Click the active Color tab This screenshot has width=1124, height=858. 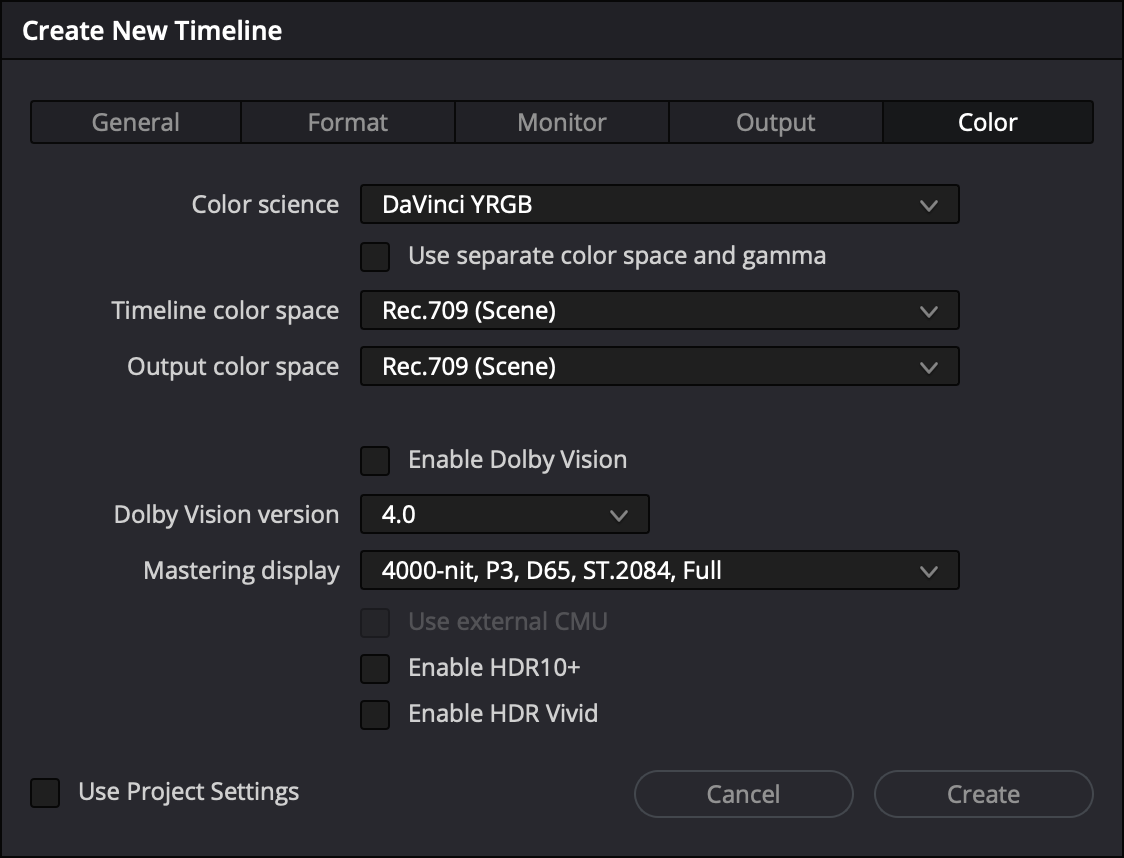click(988, 123)
